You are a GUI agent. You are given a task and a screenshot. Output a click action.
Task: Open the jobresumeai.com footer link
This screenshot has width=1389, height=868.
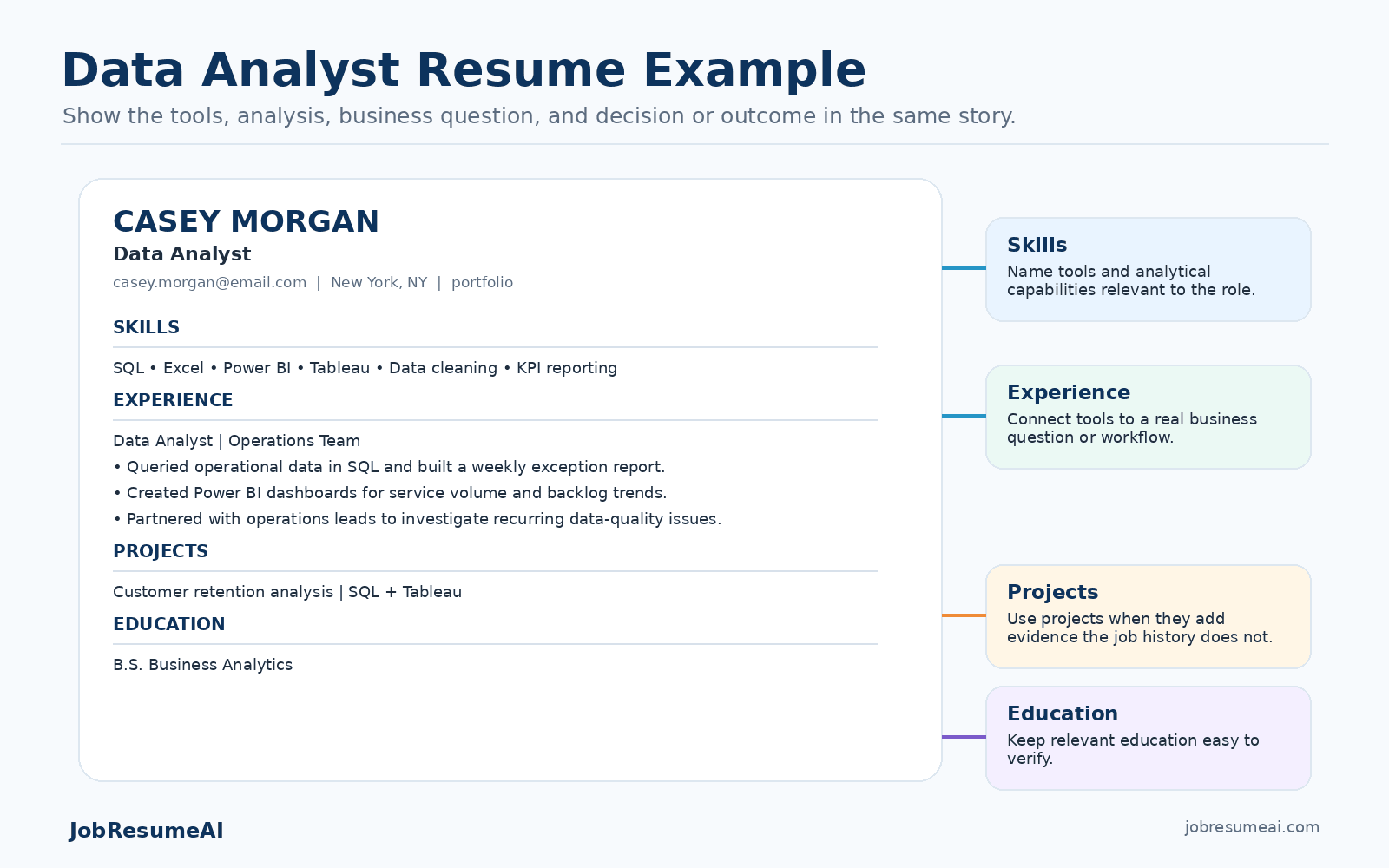point(1252,827)
